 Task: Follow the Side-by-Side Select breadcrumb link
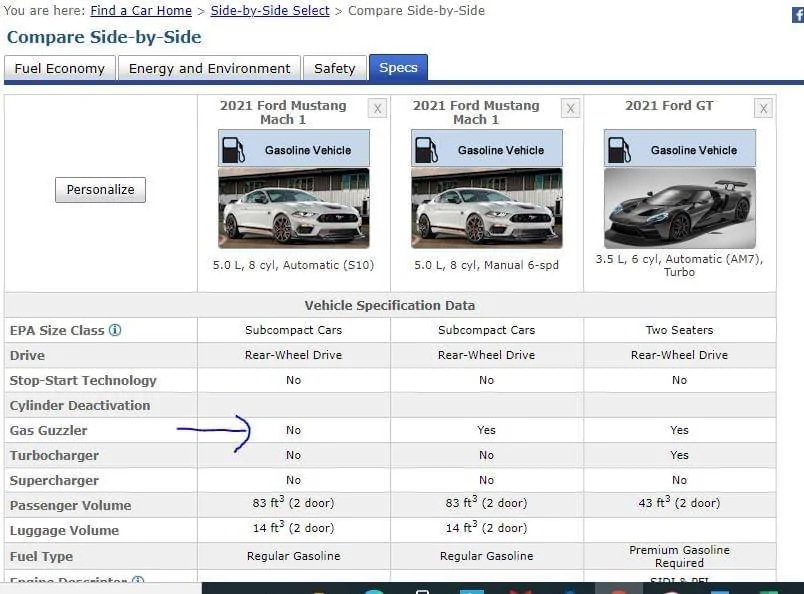pos(270,11)
